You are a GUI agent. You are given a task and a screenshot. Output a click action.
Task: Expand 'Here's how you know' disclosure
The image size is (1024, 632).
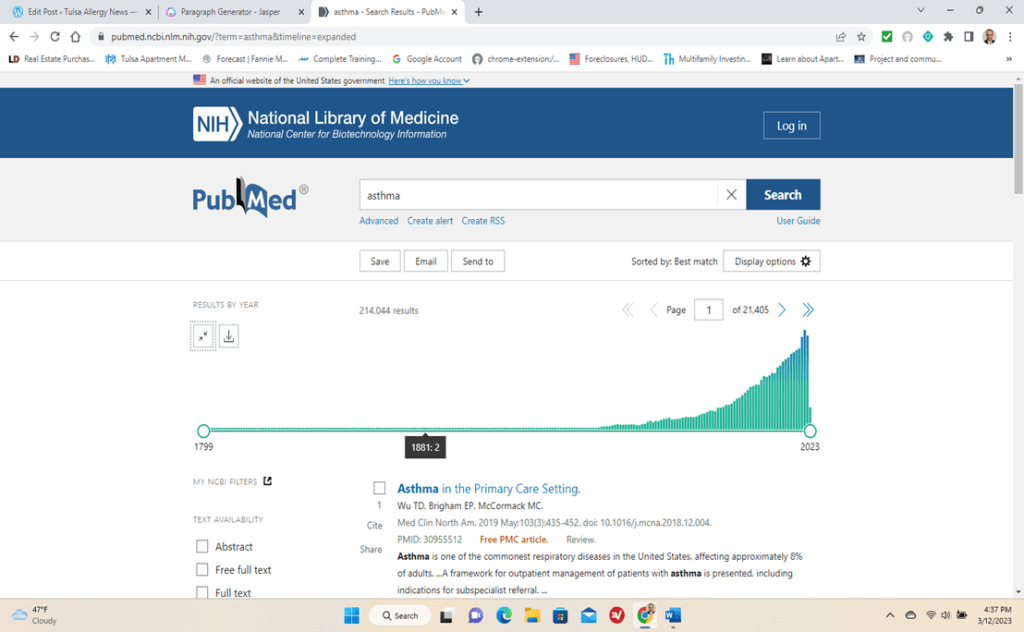[x=429, y=80]
